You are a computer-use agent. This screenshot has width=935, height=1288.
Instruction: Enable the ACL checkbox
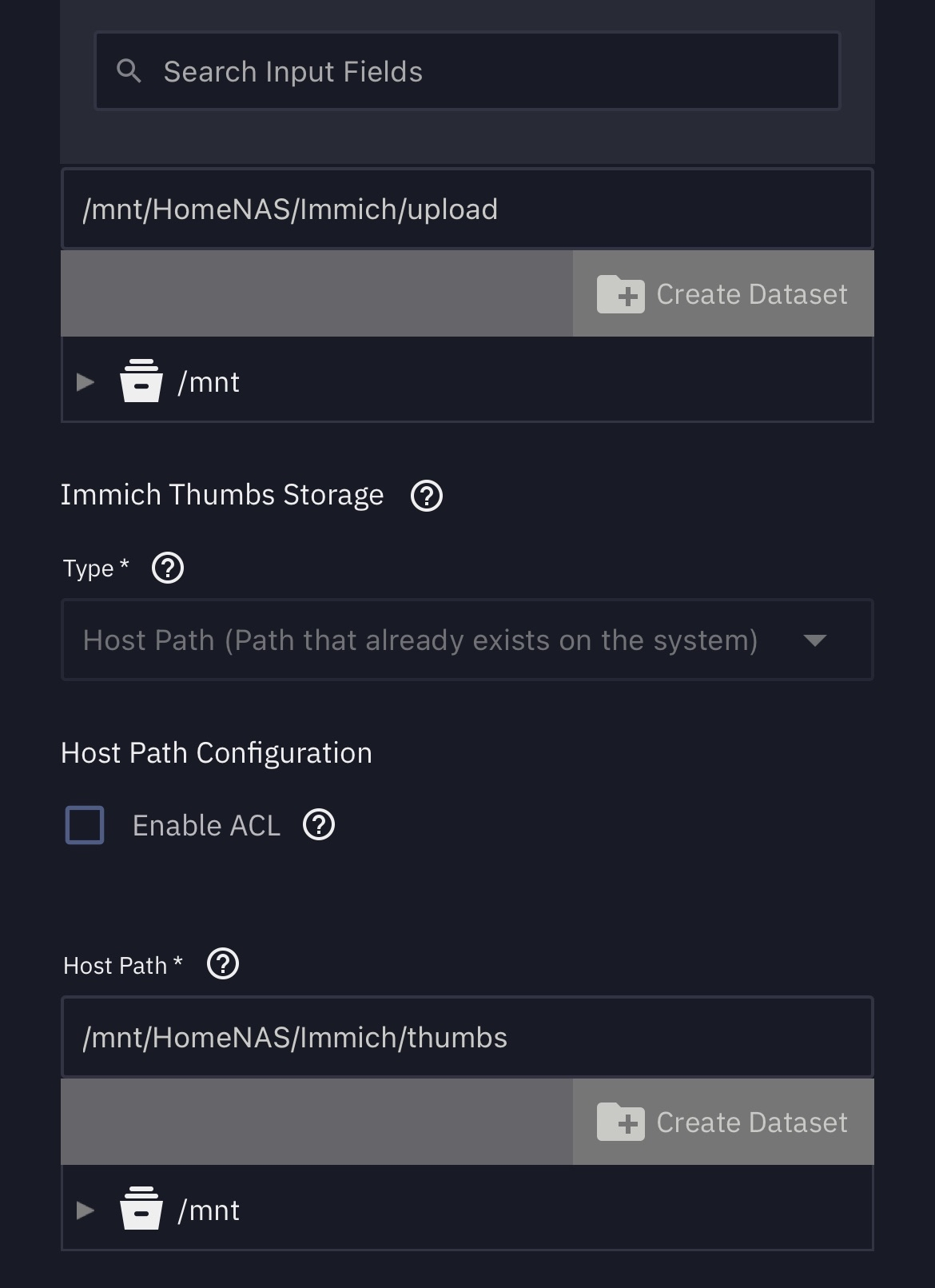click(85, 825)
